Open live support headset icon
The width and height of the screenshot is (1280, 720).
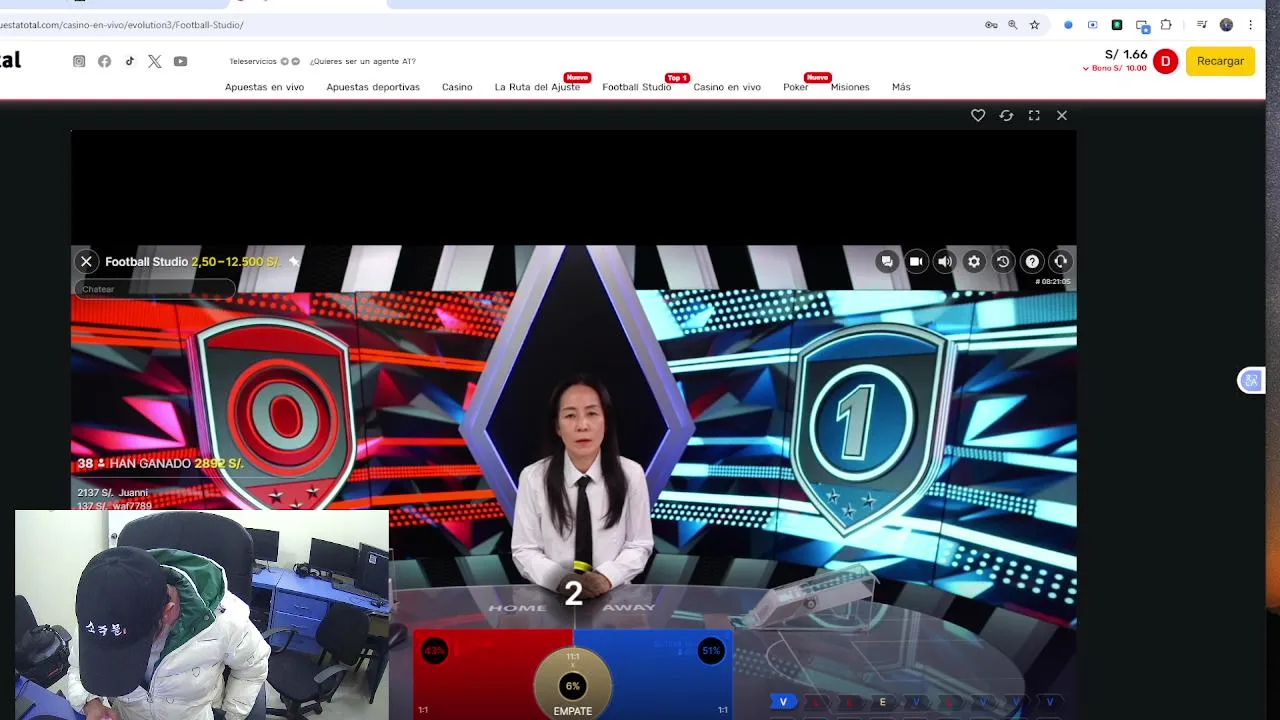pos(1061,261)
